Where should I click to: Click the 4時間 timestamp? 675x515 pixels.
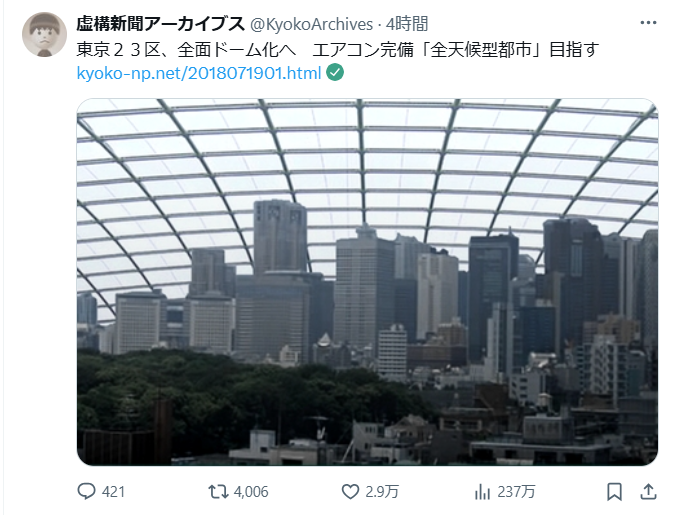point(407,24)
